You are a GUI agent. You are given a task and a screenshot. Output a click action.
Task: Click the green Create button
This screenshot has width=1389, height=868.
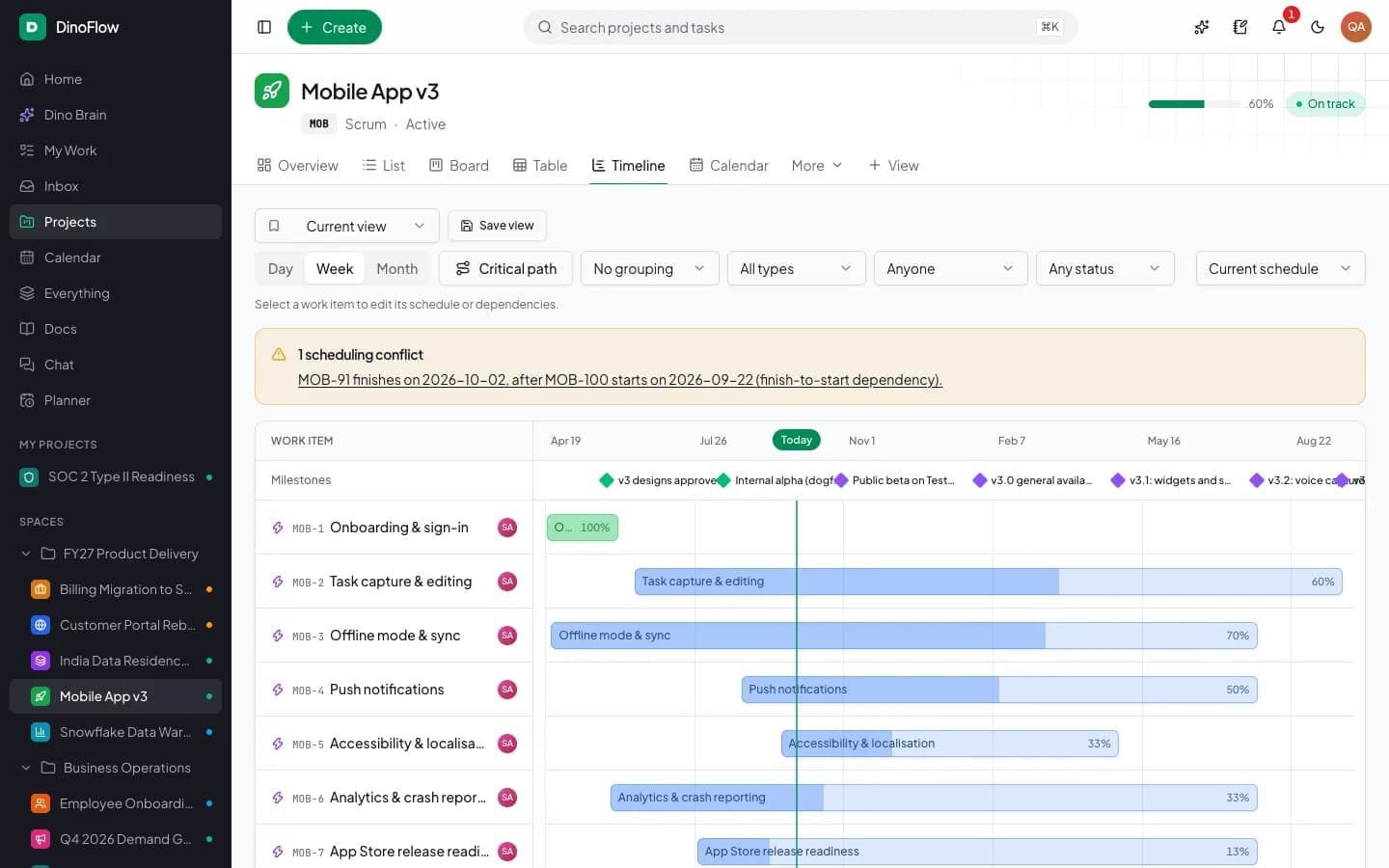pyautogui.click(x=334, y=27)
